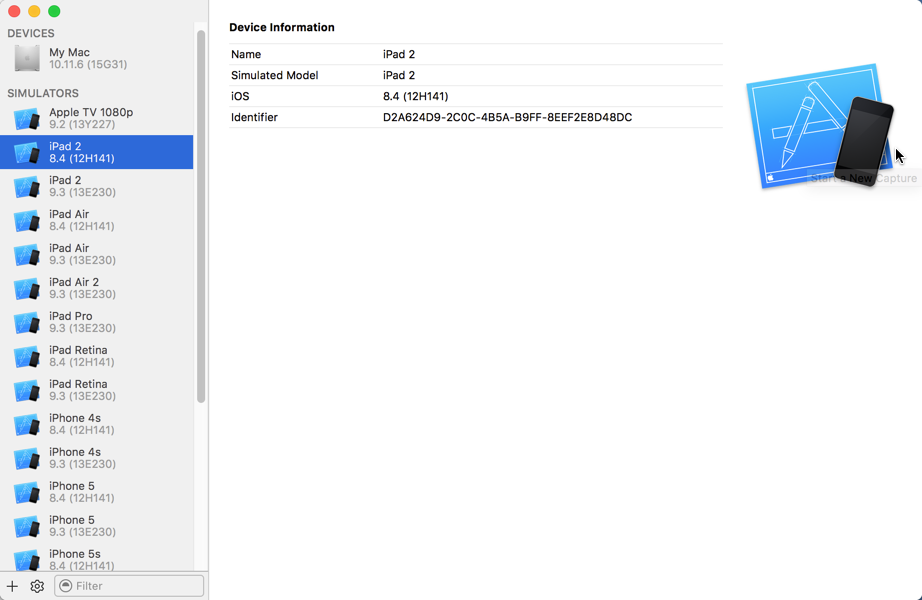
Task: Click the iPhone 5 8.4 simulator icon
Action: coord(26,492)
